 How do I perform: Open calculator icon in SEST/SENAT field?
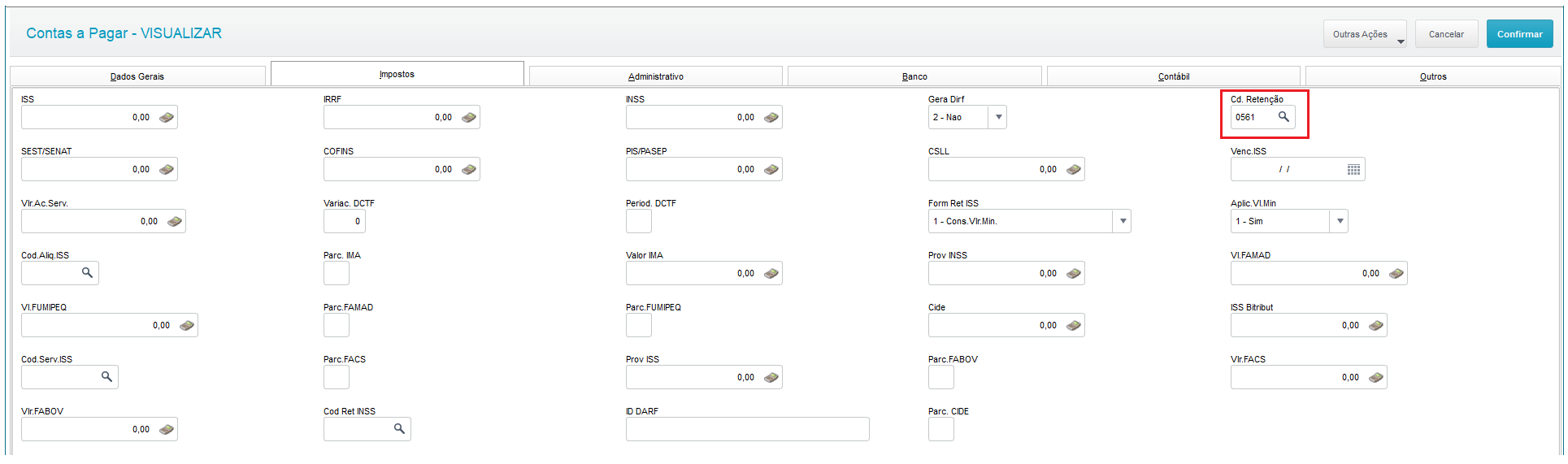166,170
